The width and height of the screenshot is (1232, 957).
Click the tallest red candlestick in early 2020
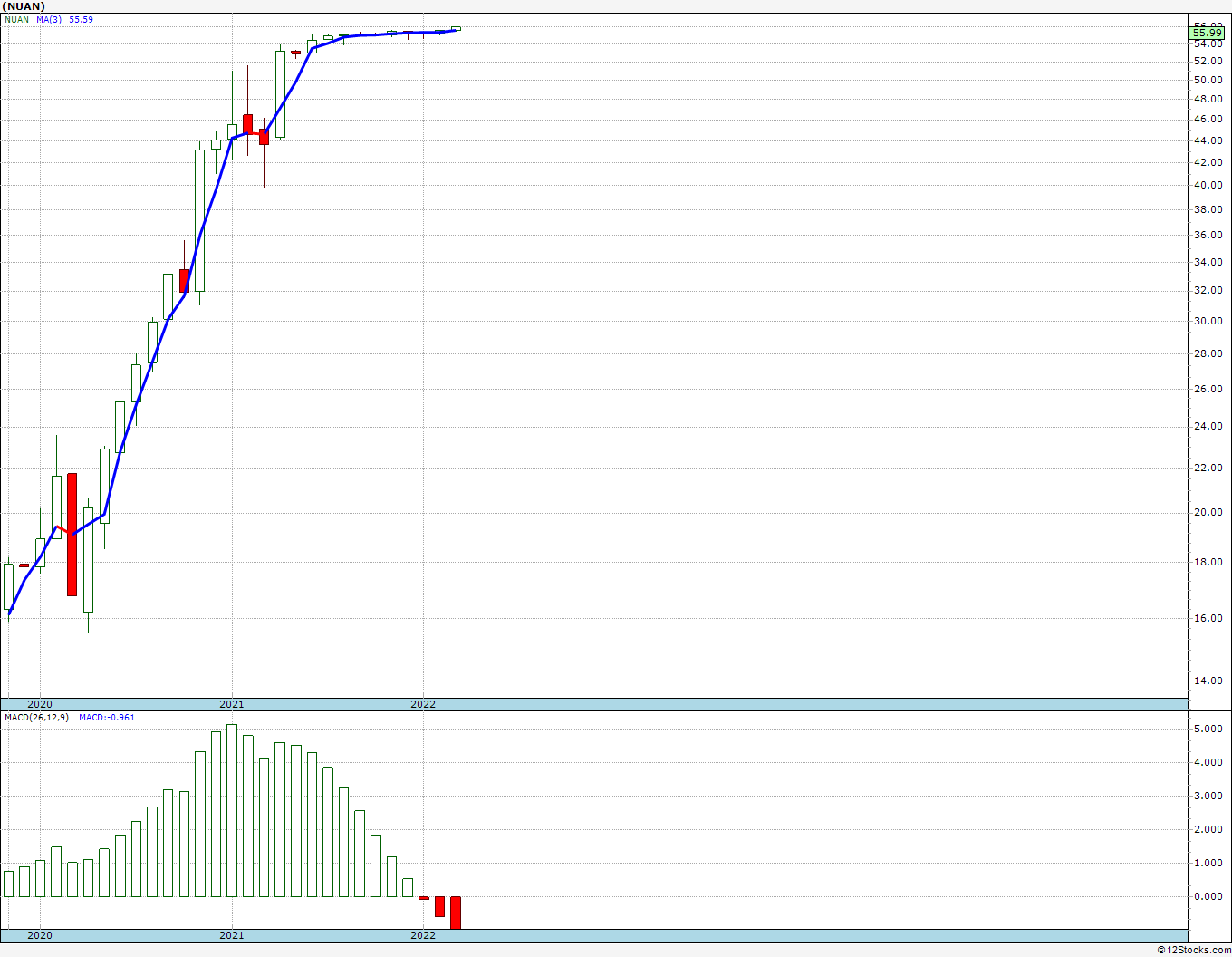72,535
